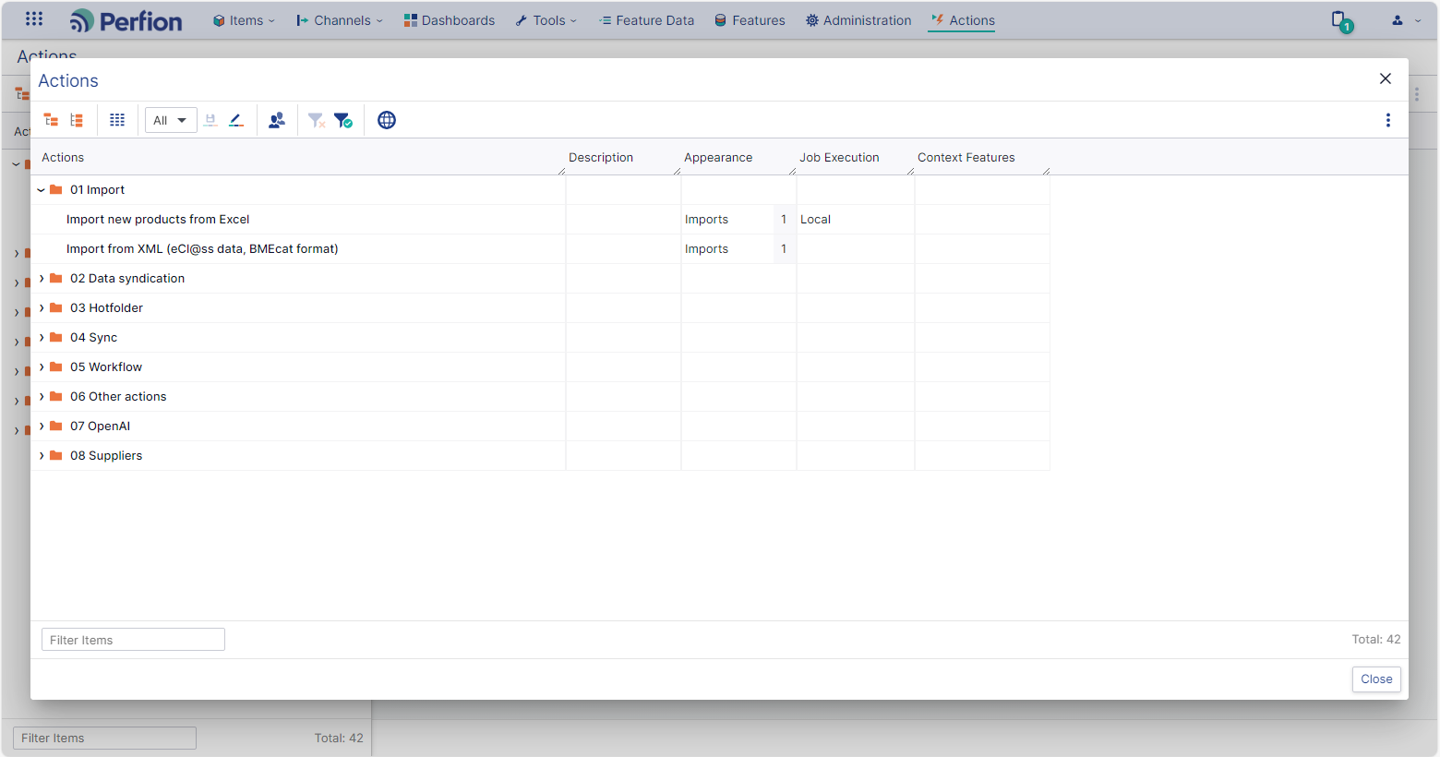This screenshot has height=757, width=1440.
Task: Click the Job Execution column header
Action: click(855, 157)
